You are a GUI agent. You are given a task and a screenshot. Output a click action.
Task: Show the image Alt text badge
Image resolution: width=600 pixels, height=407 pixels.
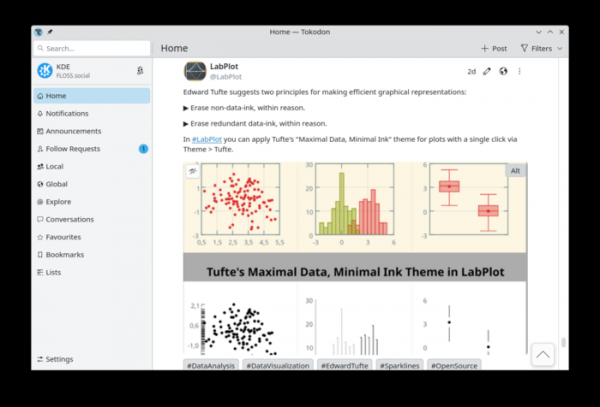516,171
